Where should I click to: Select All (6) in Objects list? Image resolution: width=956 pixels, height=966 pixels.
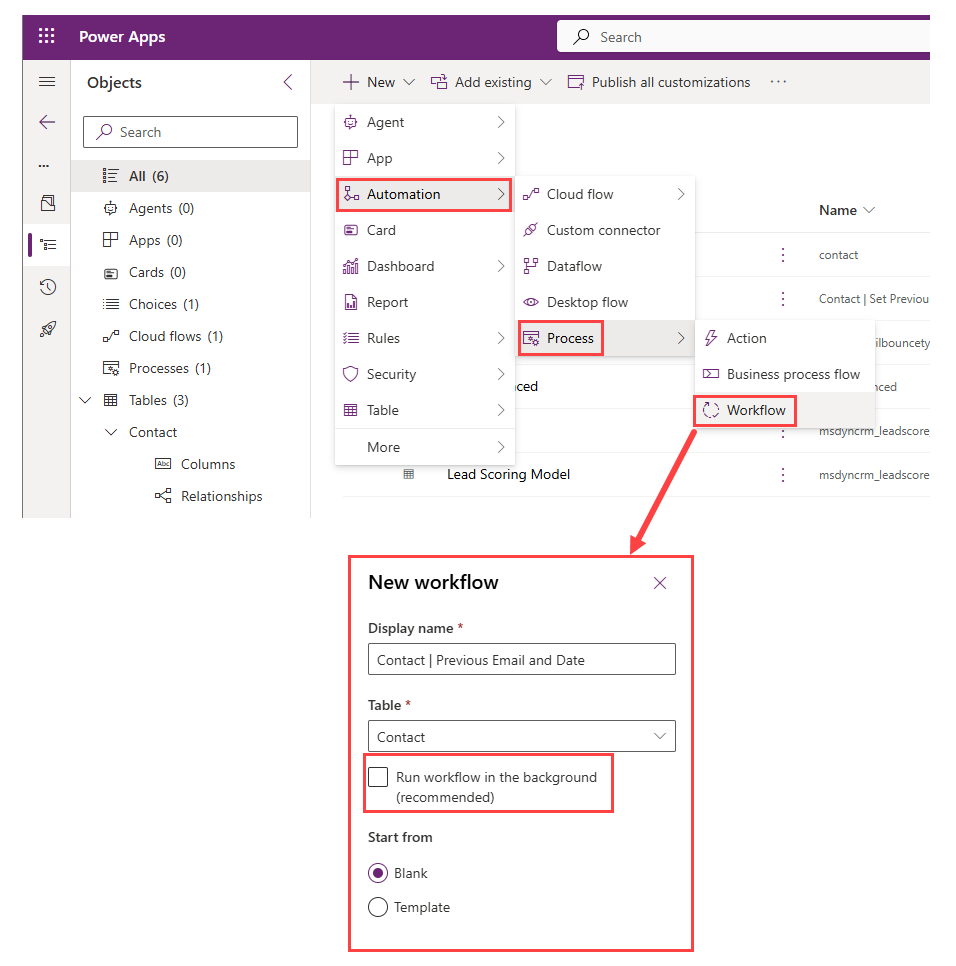click(191, 176)
